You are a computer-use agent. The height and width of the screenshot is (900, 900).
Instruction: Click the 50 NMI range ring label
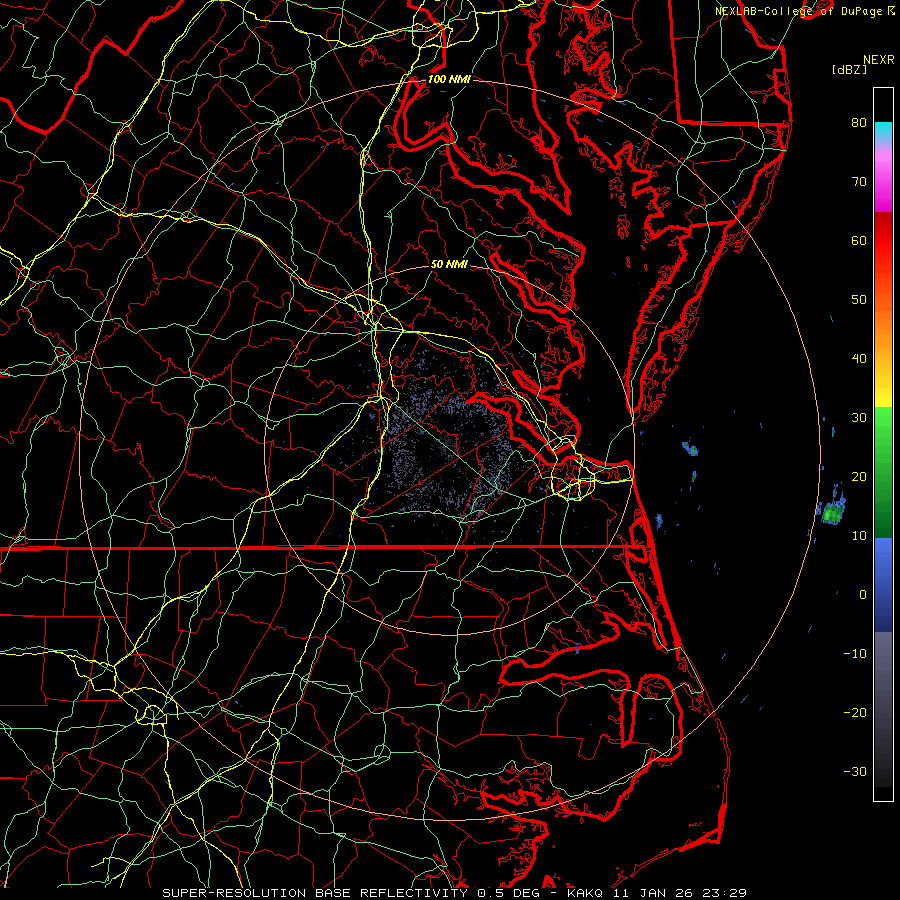tap(449, 265)
